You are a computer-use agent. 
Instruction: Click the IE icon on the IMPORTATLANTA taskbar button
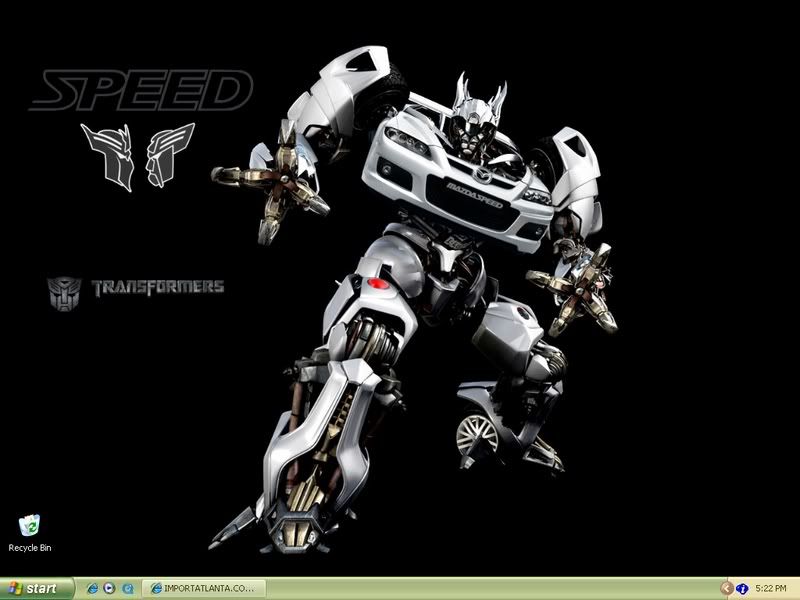[156, 588]
